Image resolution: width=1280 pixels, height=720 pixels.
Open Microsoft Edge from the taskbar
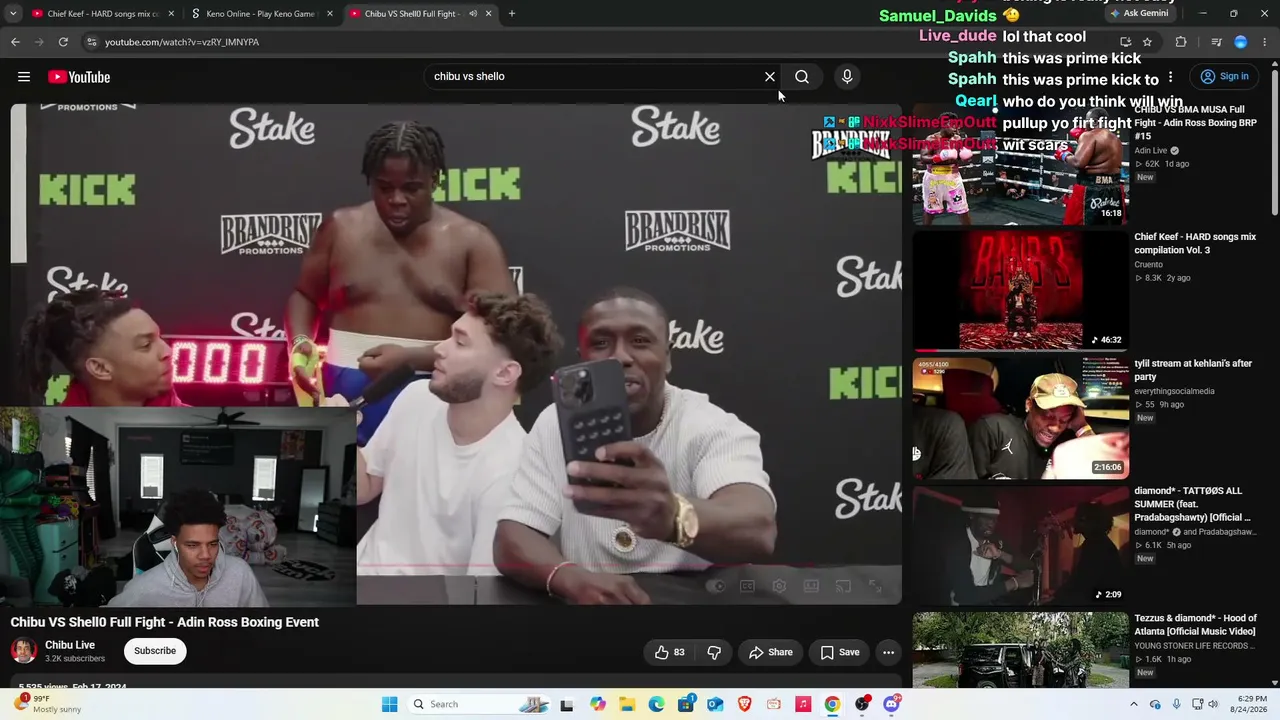pyautogui.click(x=656, y=704)
